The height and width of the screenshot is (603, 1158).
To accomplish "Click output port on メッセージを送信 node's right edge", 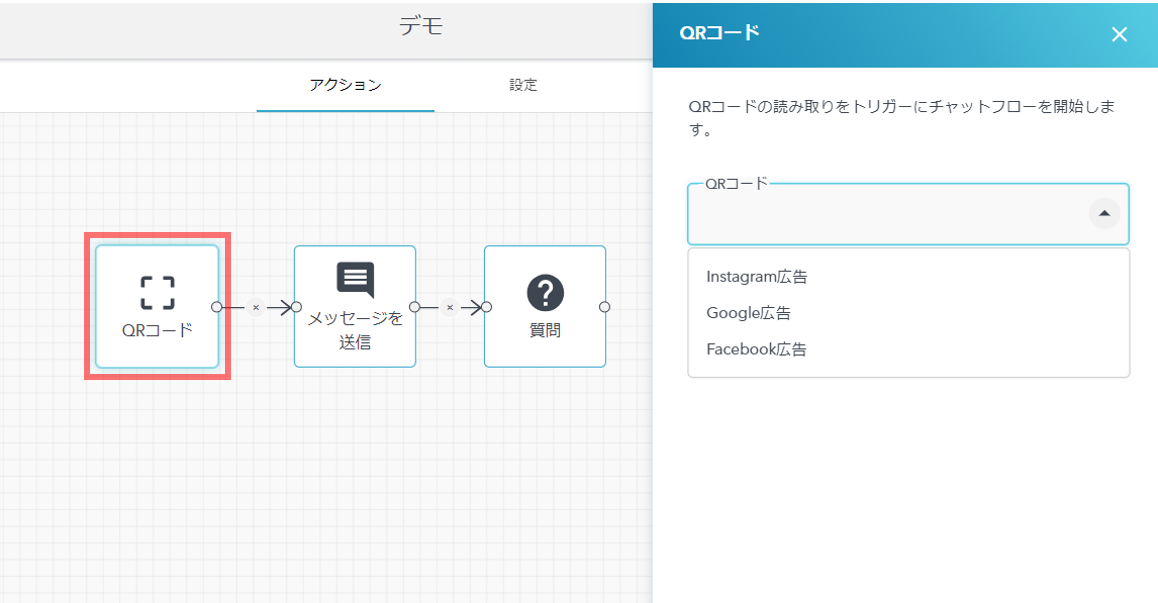I will pos(415,307).
